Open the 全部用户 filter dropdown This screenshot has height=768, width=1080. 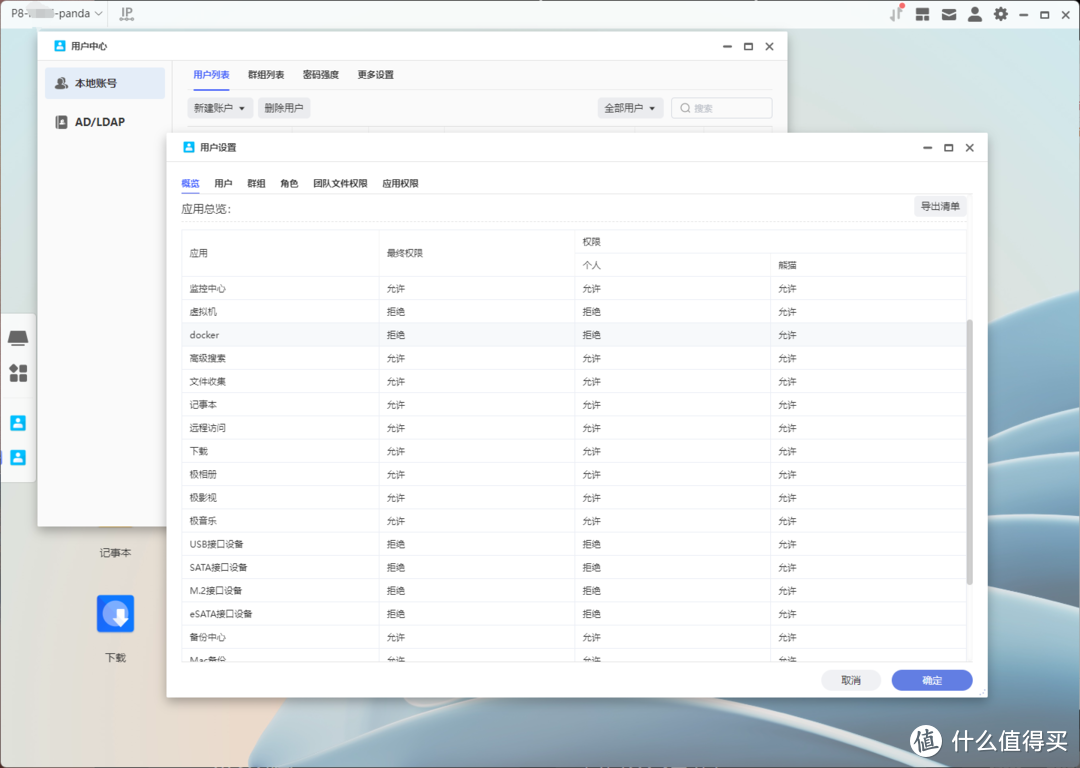pyautogui.click(x=630, y=107)
